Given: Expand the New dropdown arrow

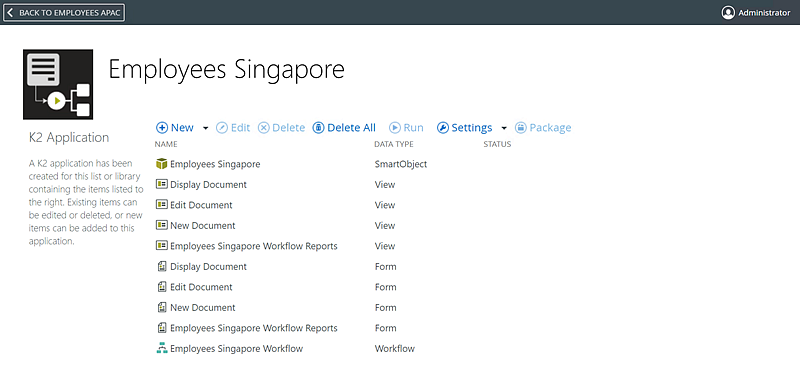Looking at the screenshot, I should pos(206,128).
